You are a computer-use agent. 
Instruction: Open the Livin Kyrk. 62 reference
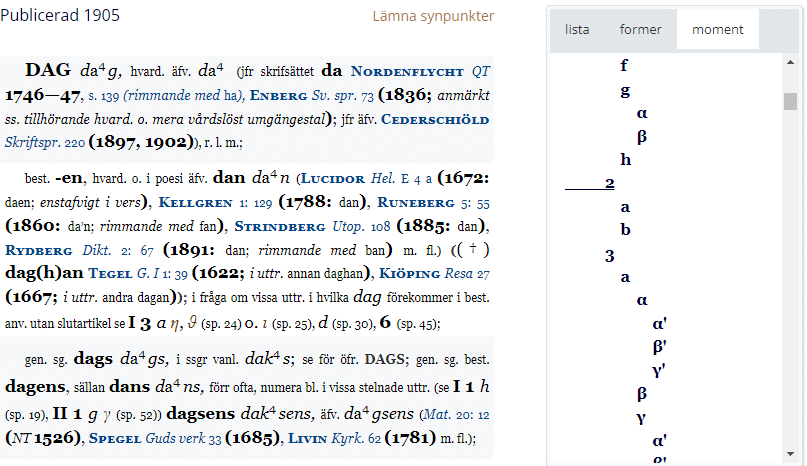point(334,438)
